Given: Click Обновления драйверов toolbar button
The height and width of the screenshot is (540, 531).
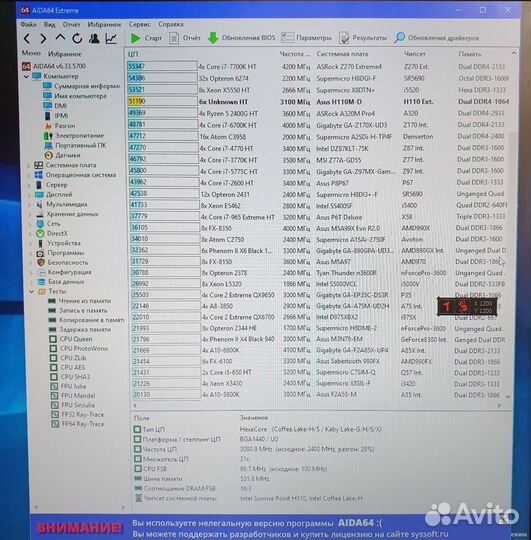Looking at the screenshot, I should point(437,38).
